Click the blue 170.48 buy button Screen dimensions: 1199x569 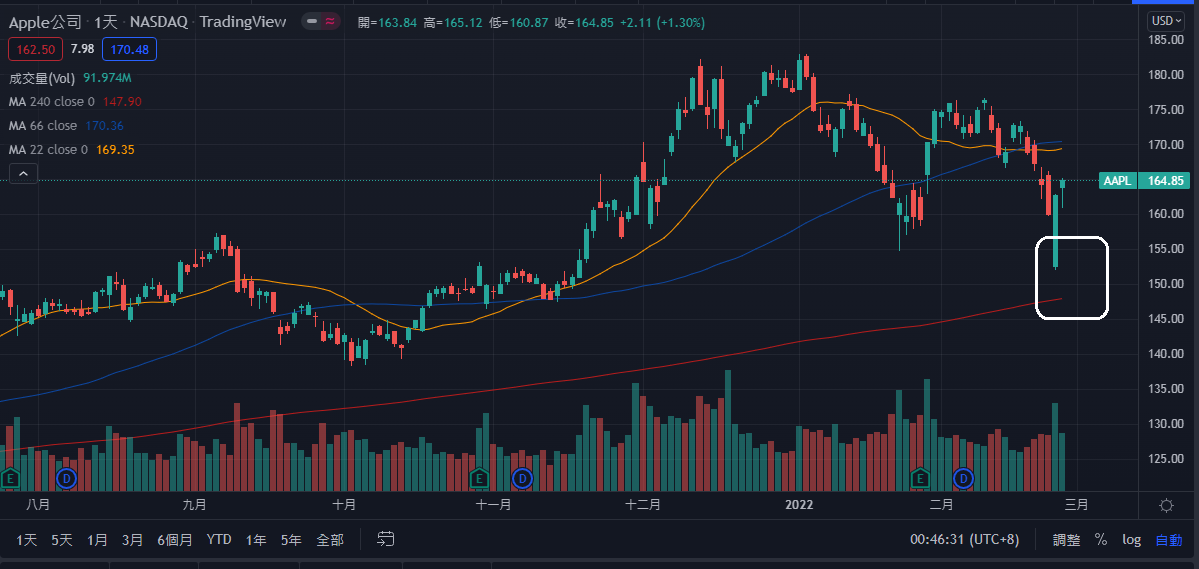(128, 49)
